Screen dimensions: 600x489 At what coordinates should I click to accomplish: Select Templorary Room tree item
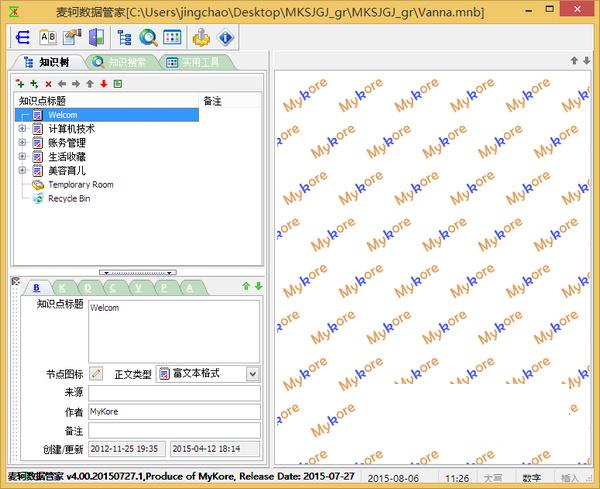coord(80,185)
